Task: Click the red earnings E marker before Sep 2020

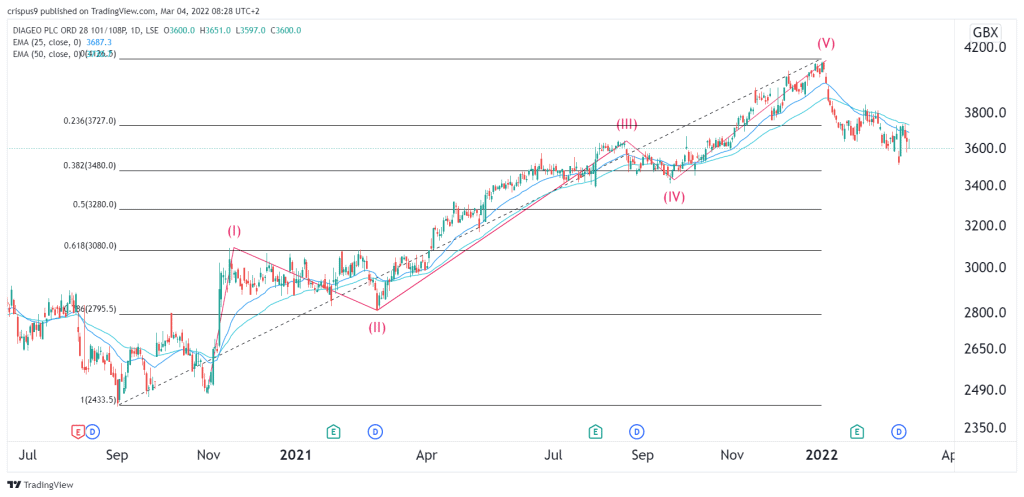Action: pos(78,431)
